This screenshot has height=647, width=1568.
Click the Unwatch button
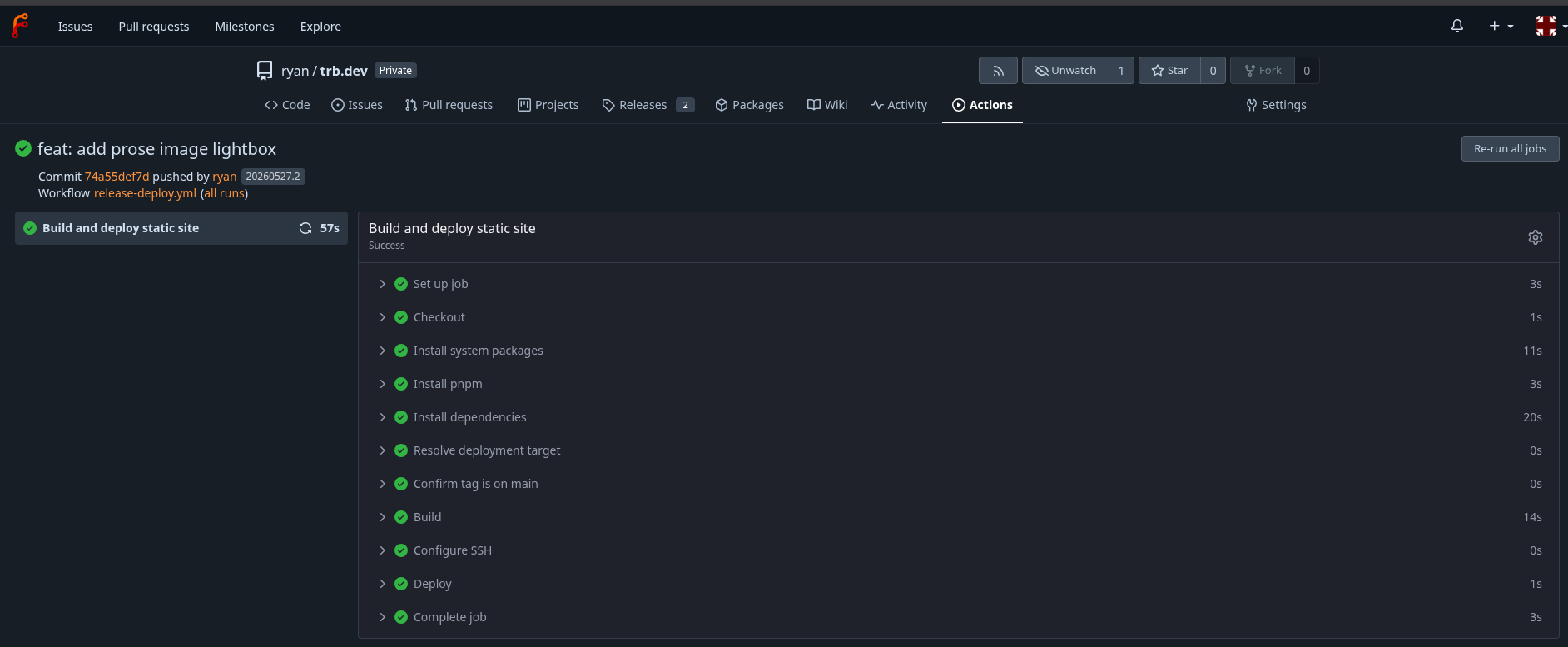pyautogui.click(x=1065, y=71)
